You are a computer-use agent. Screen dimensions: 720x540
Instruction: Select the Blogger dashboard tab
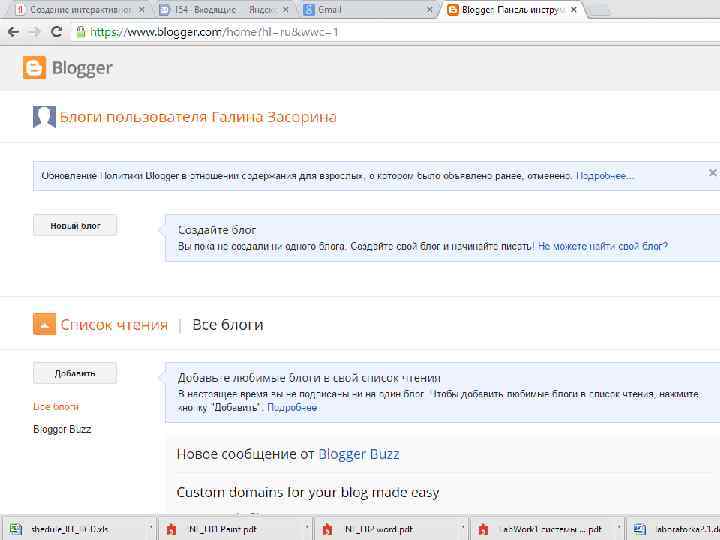click(512, 9)
